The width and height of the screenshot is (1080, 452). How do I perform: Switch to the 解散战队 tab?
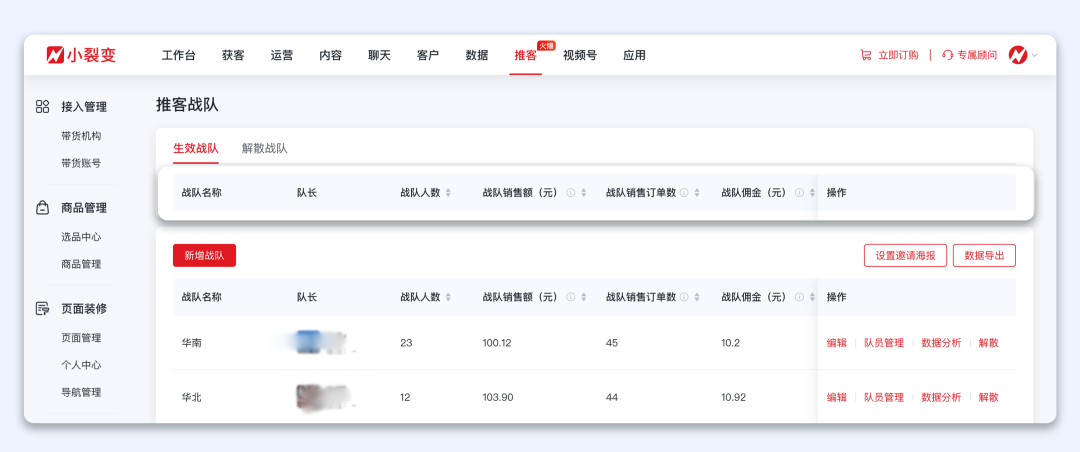click(264, 148)
